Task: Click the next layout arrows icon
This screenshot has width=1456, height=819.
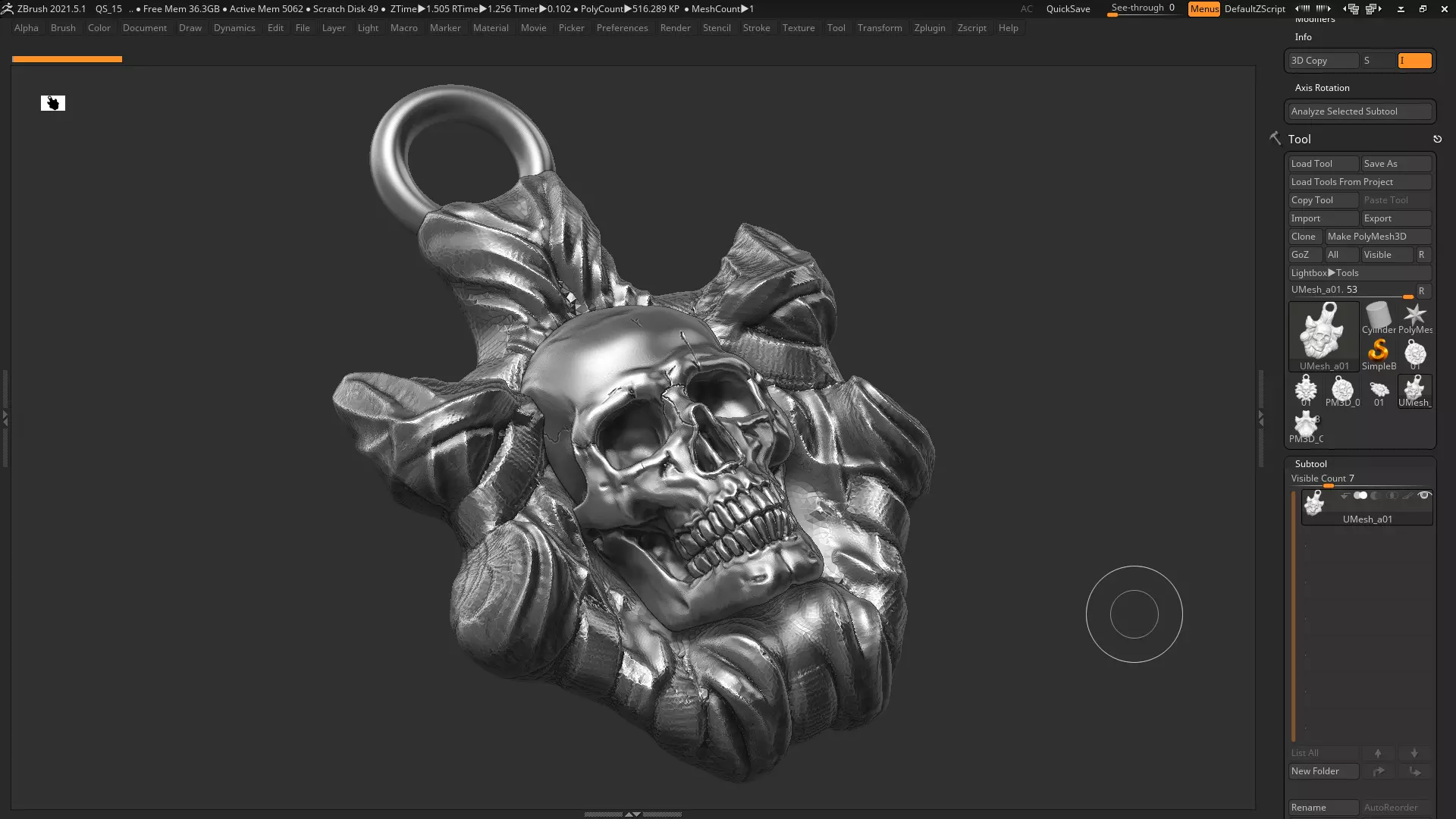Action: (1374, 9)
